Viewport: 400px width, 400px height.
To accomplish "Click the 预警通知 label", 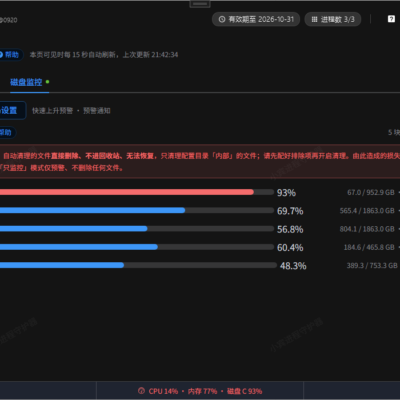I will click(x=97, y=111).
